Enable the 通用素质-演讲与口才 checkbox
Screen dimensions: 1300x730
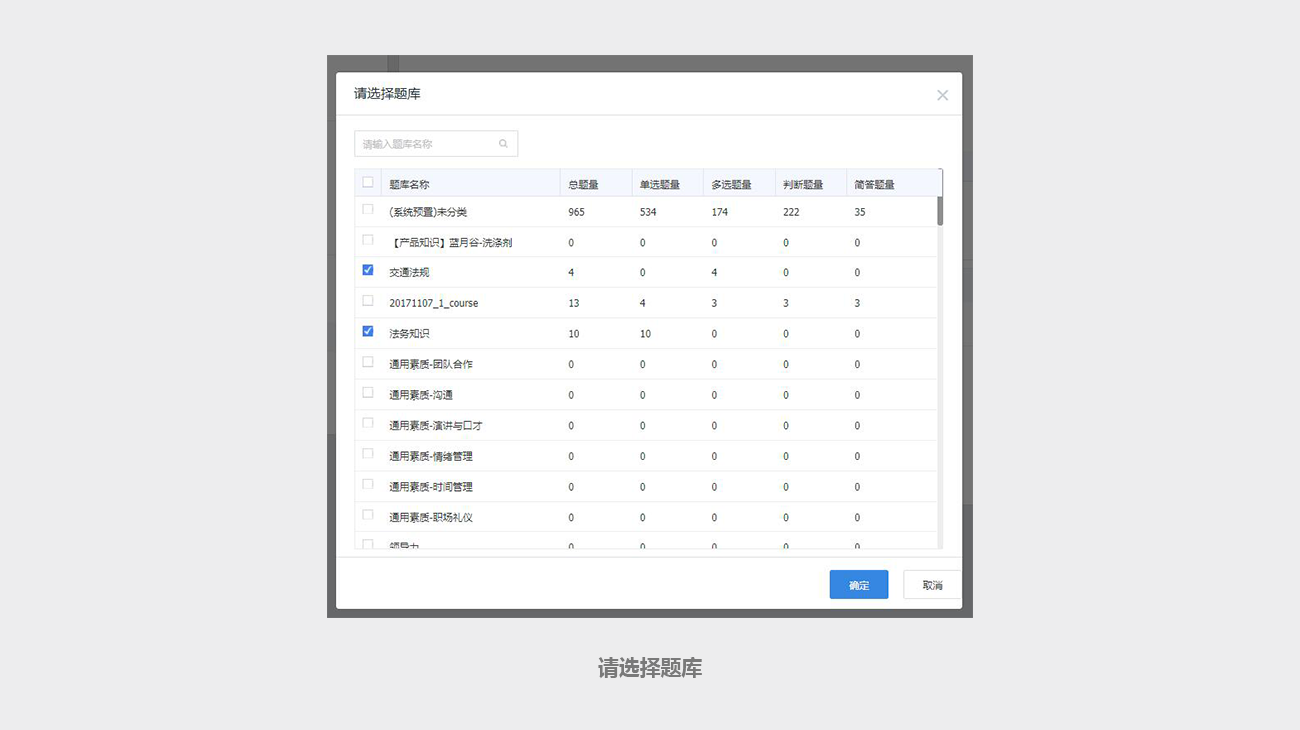(368, 423)
